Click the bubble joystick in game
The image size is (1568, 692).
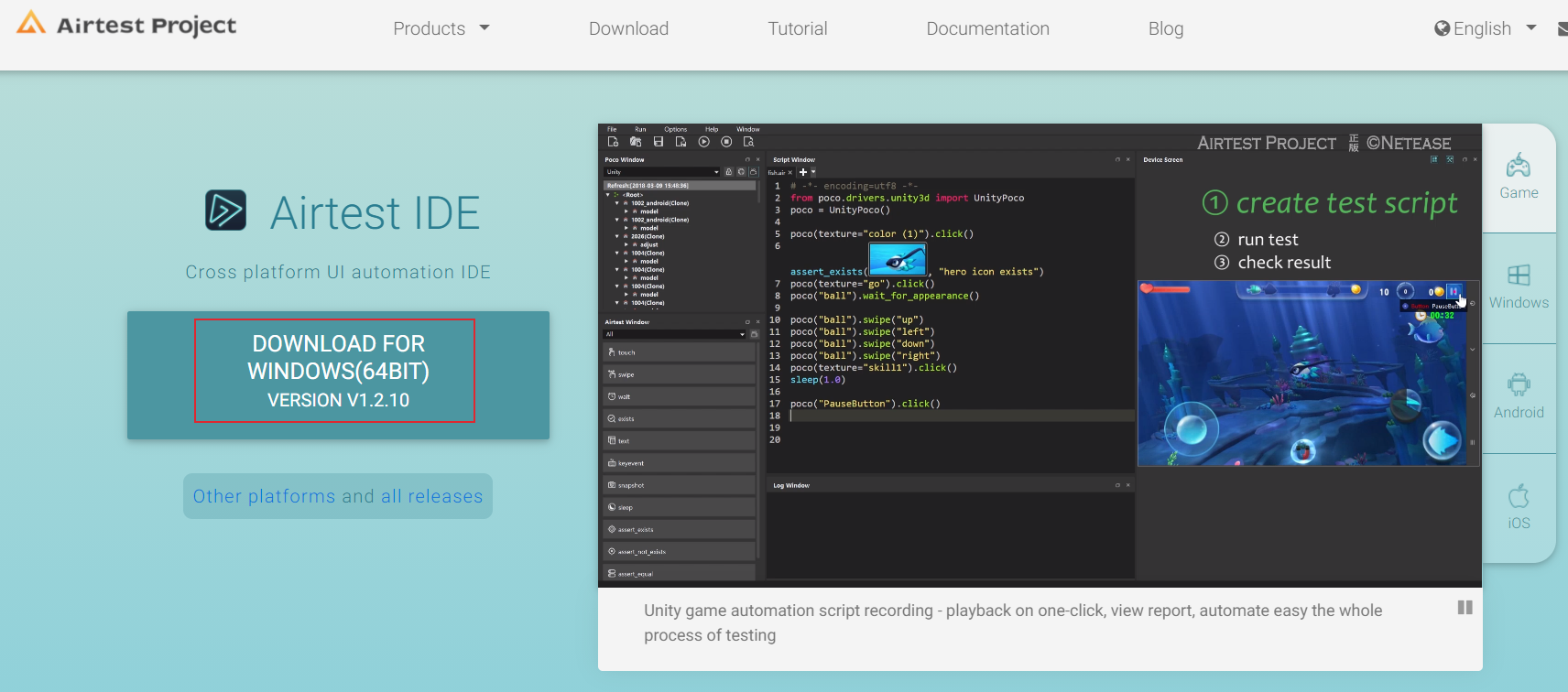point(1191,427)
